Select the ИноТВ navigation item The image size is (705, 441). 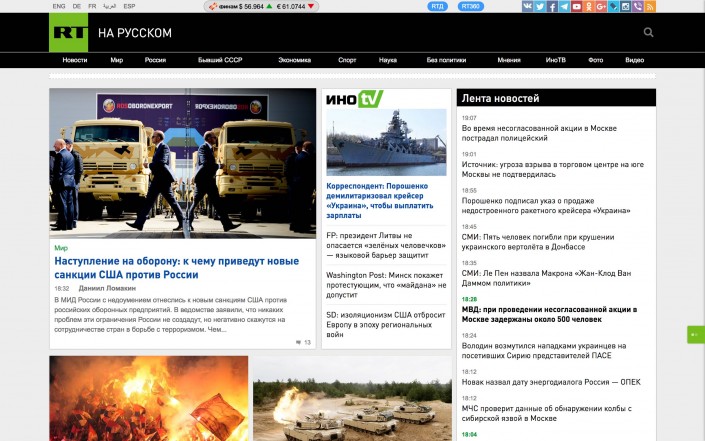pos(557,60)
